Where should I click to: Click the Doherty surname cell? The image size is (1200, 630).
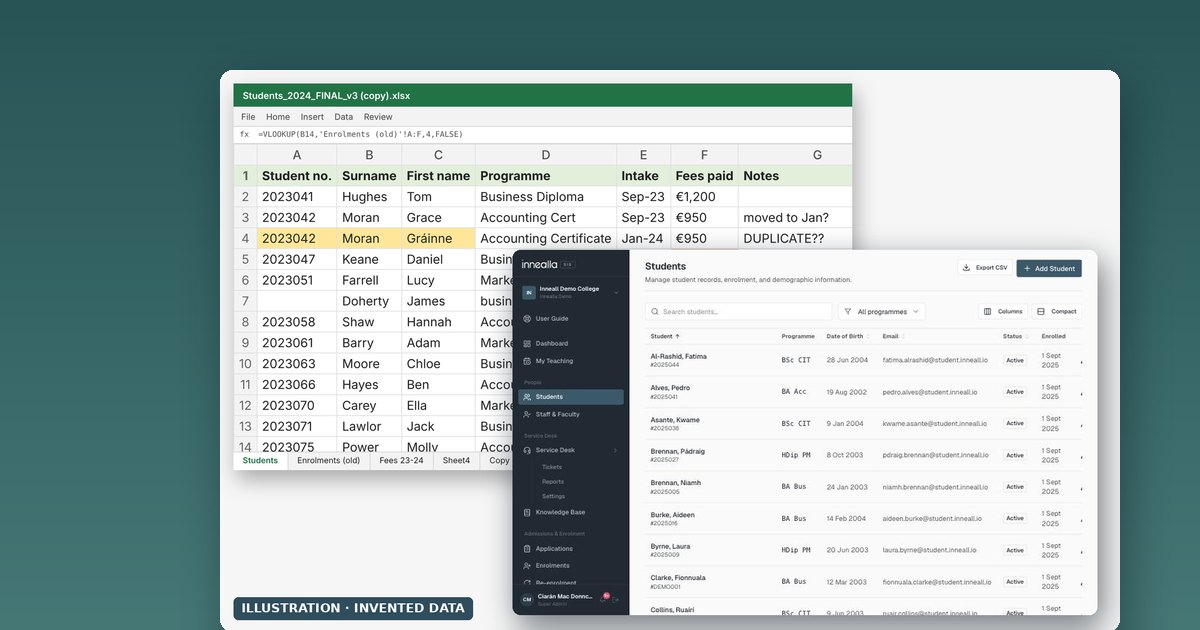(x=369, y=301)
